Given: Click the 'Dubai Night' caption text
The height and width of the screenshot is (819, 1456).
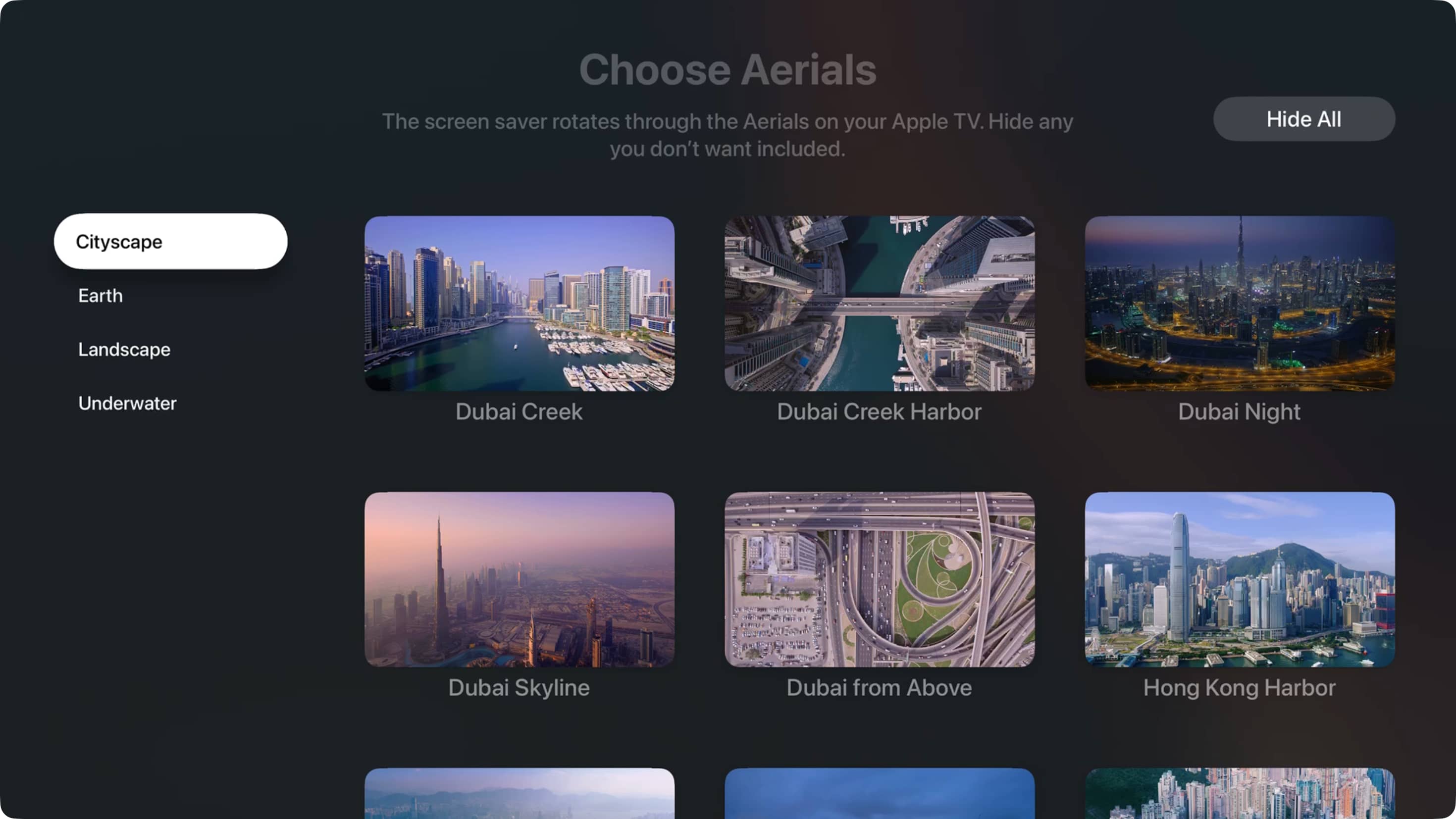Looking at the screenshot, I should (1239, 412).
